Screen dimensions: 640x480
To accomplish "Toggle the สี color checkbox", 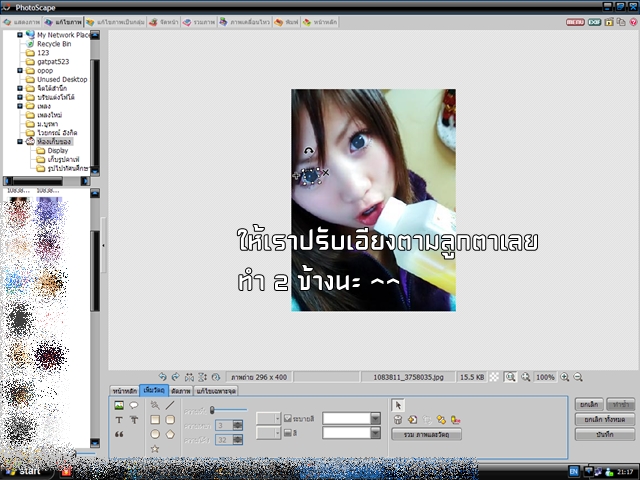I will click(x=288, y=433).
